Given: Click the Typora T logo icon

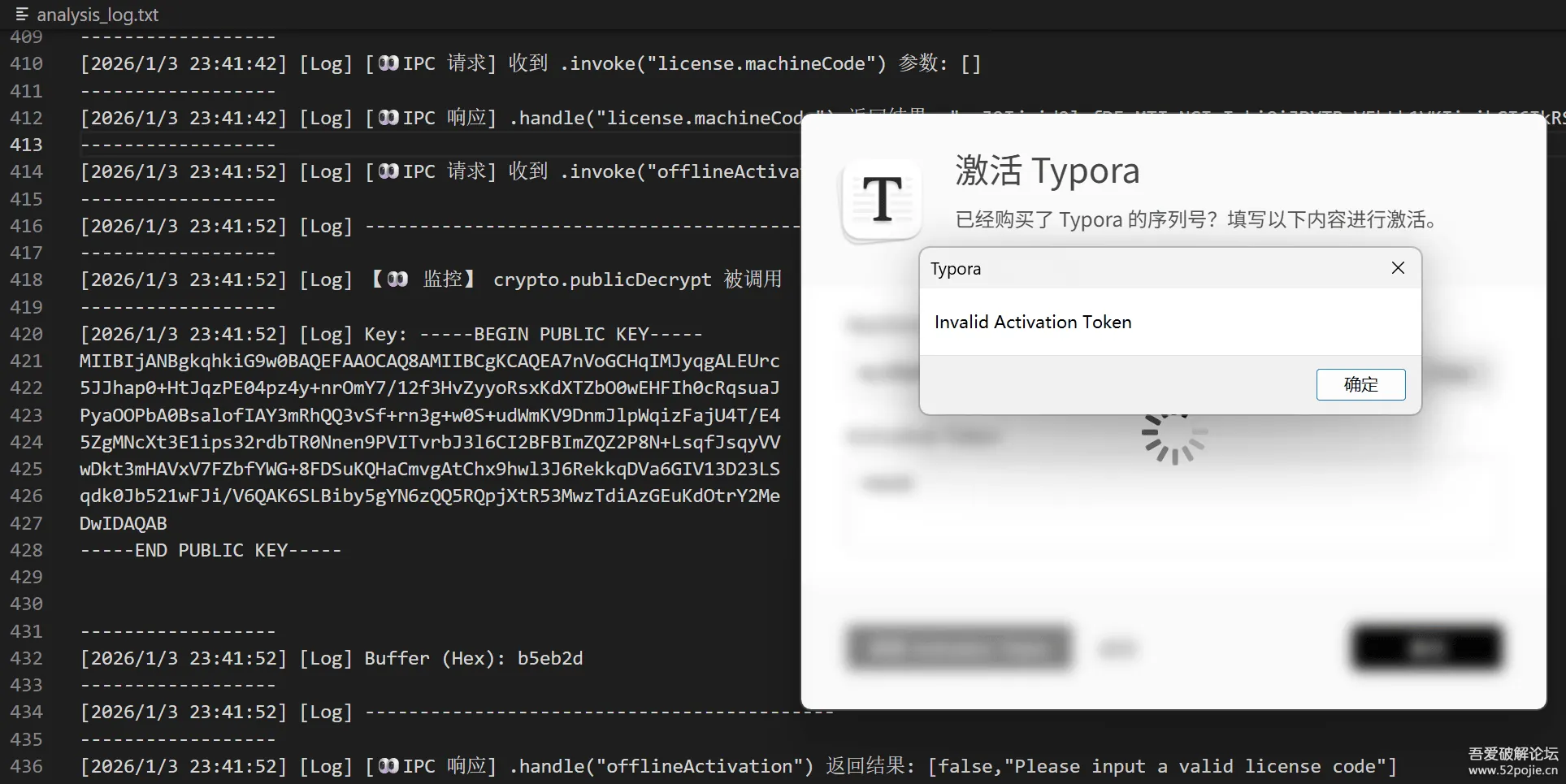Looking at the screenshot, I should [881, 201].
